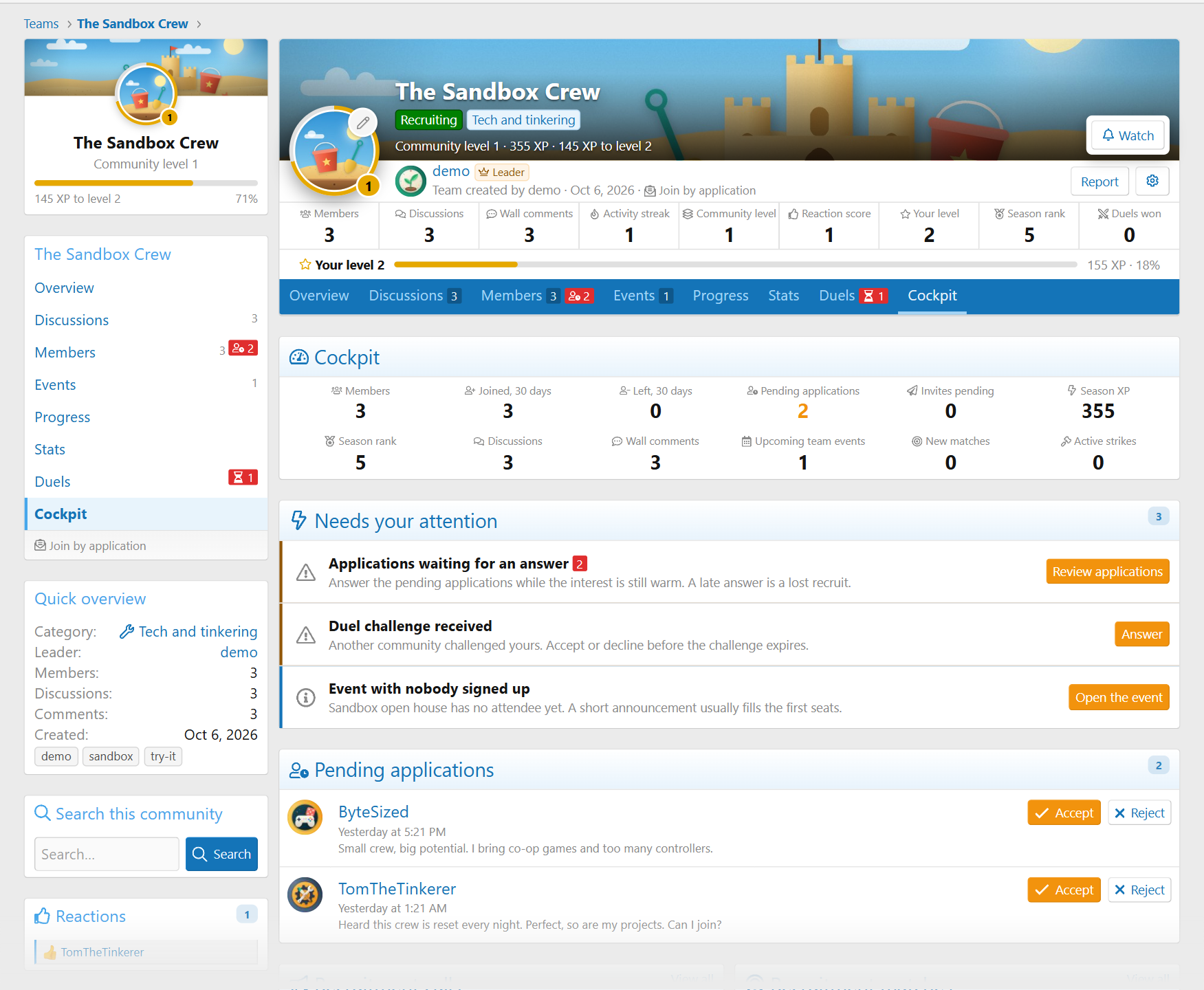Click the Watch bell button
Viewport: 1204px width, 990px height.
pos(1128,135)
